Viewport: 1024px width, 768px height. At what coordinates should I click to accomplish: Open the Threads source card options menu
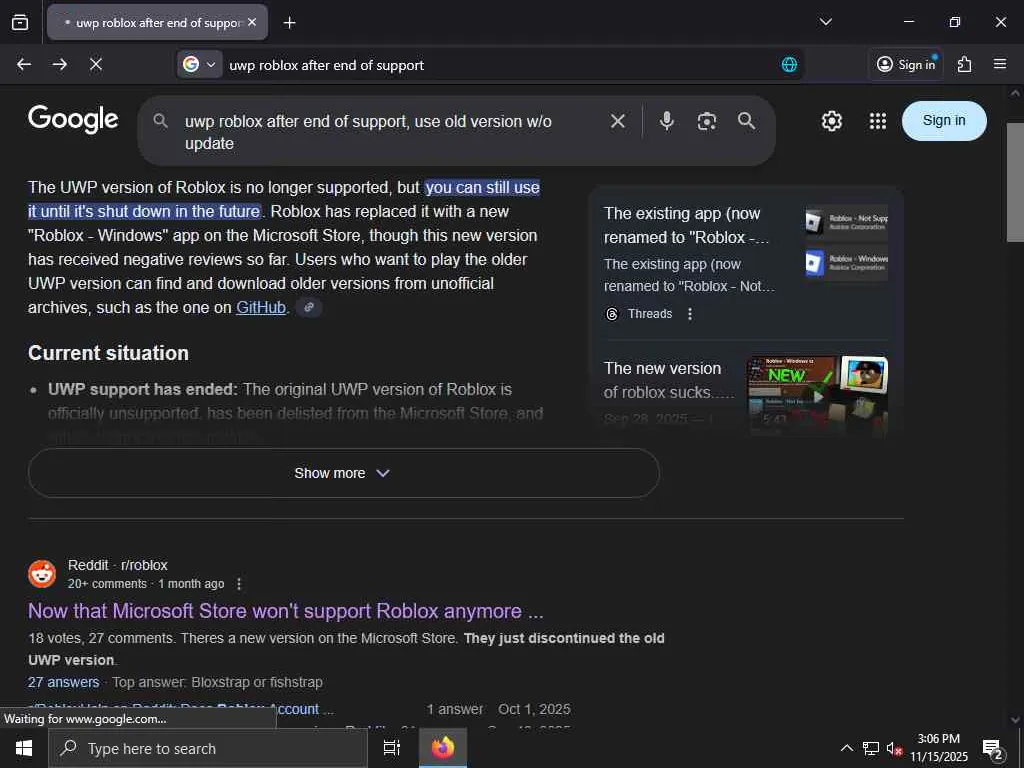[690, 314]
